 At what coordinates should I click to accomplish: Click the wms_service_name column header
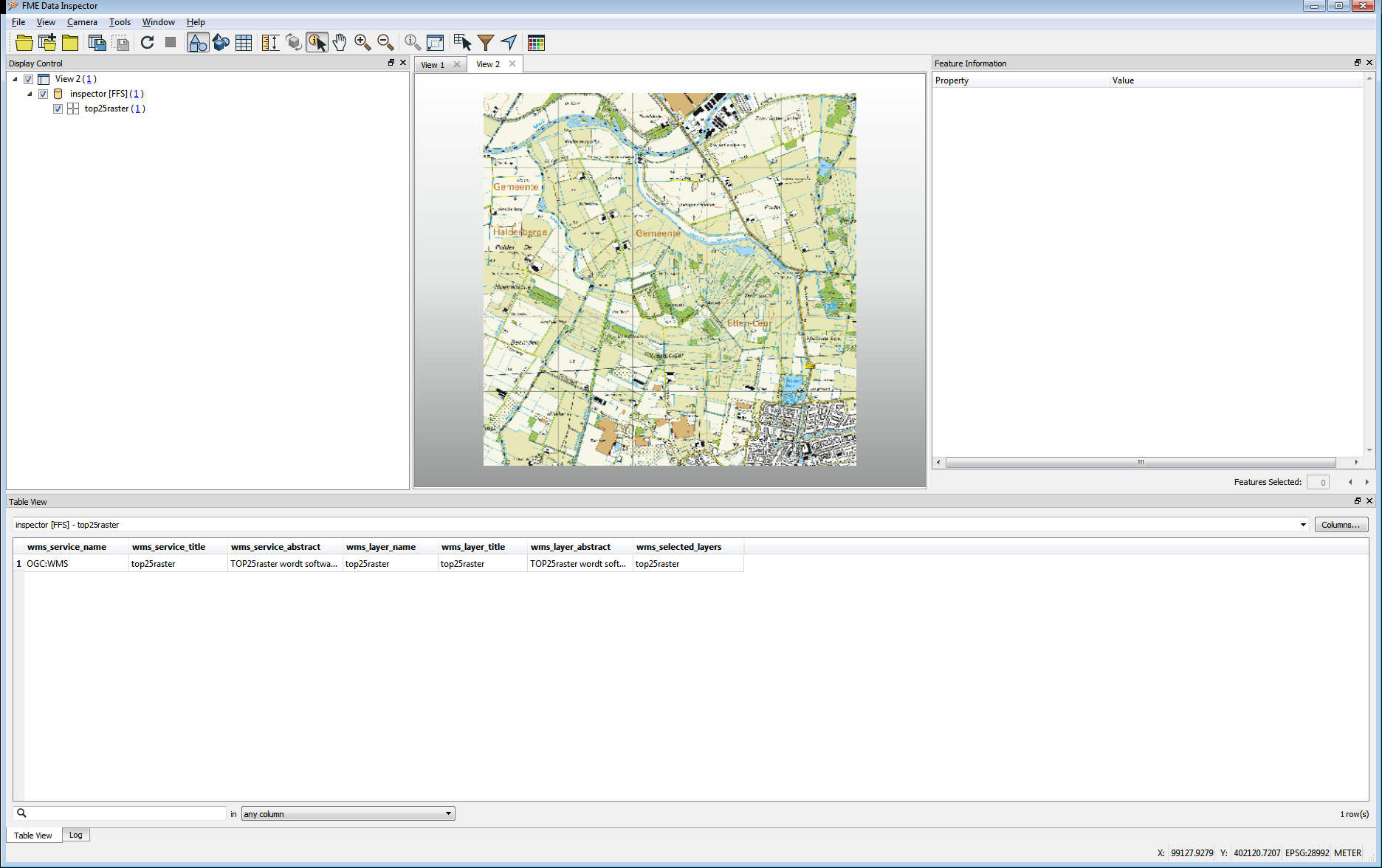pos(66,547)
